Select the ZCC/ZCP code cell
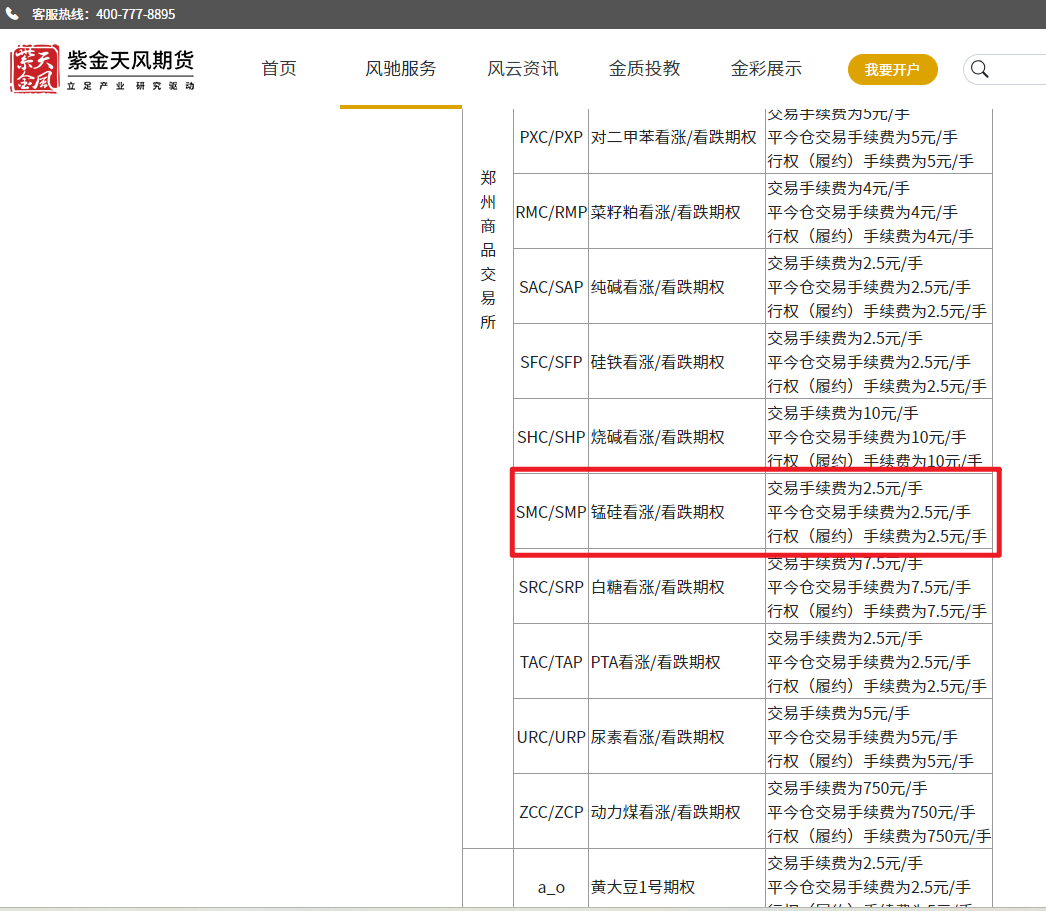The image size is (1046, 911). point(551,812)
